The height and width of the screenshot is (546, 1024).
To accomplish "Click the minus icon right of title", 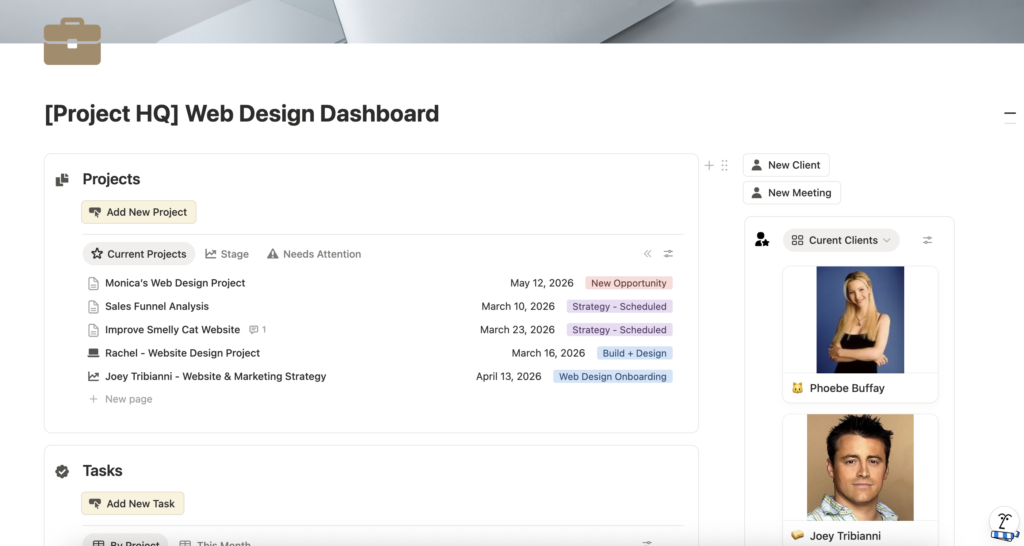I will 1010,114.
